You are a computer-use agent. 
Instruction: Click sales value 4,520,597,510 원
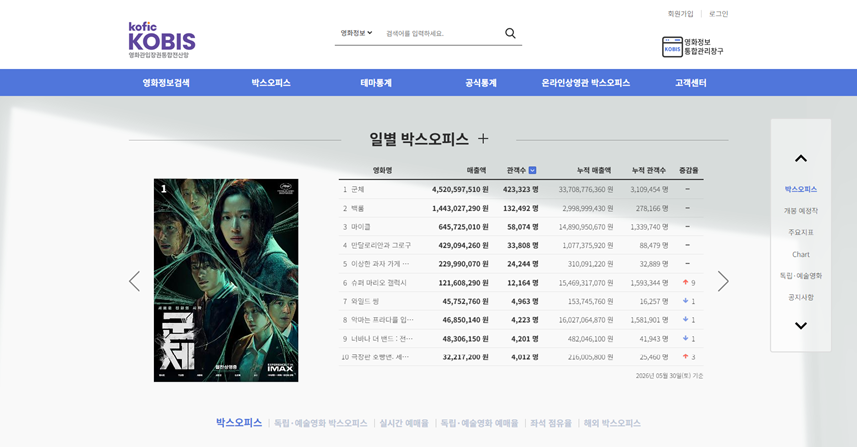pyautogui.click(x=460, y=190)
